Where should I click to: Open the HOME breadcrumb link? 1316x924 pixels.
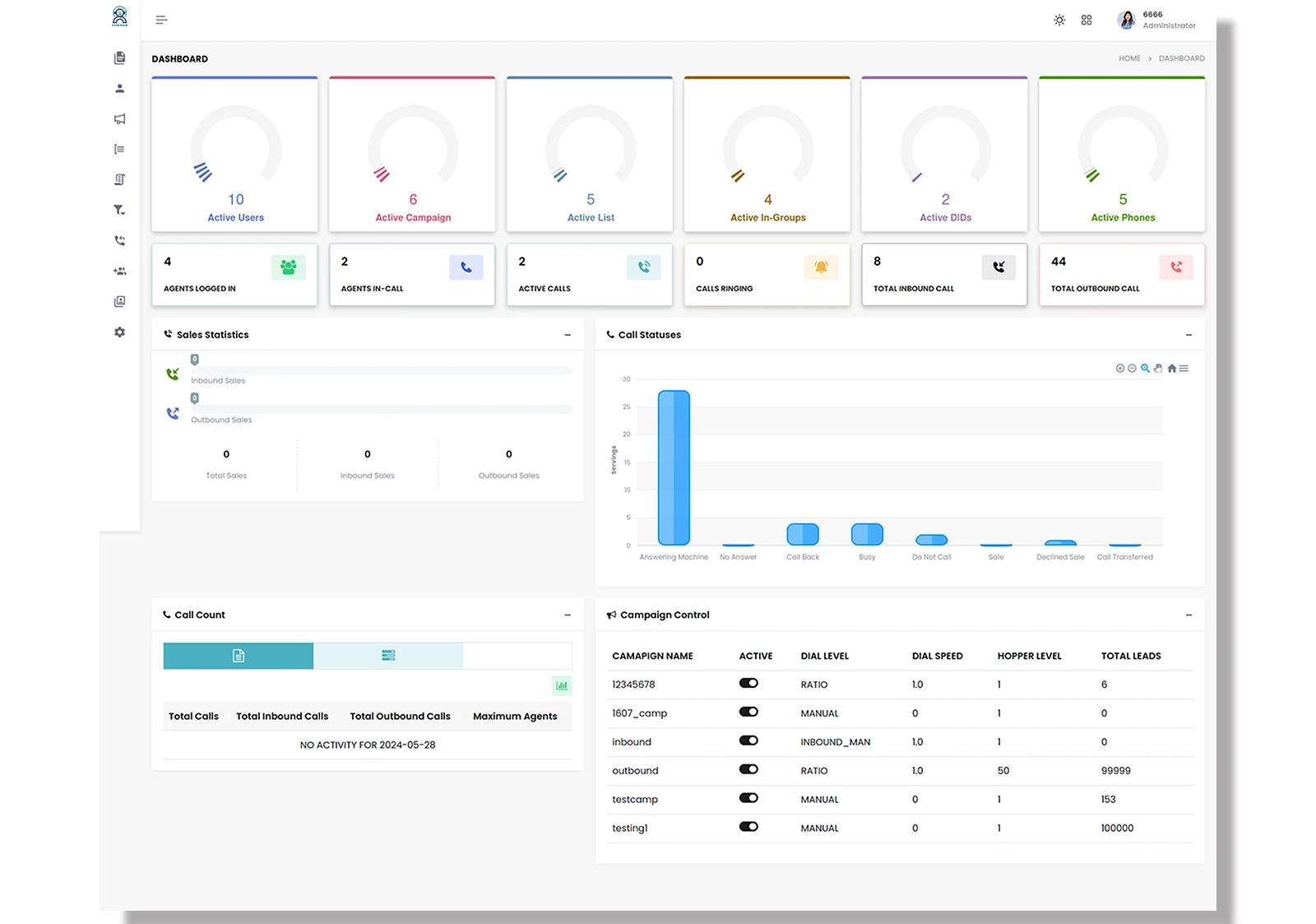tap(1128, 58)
